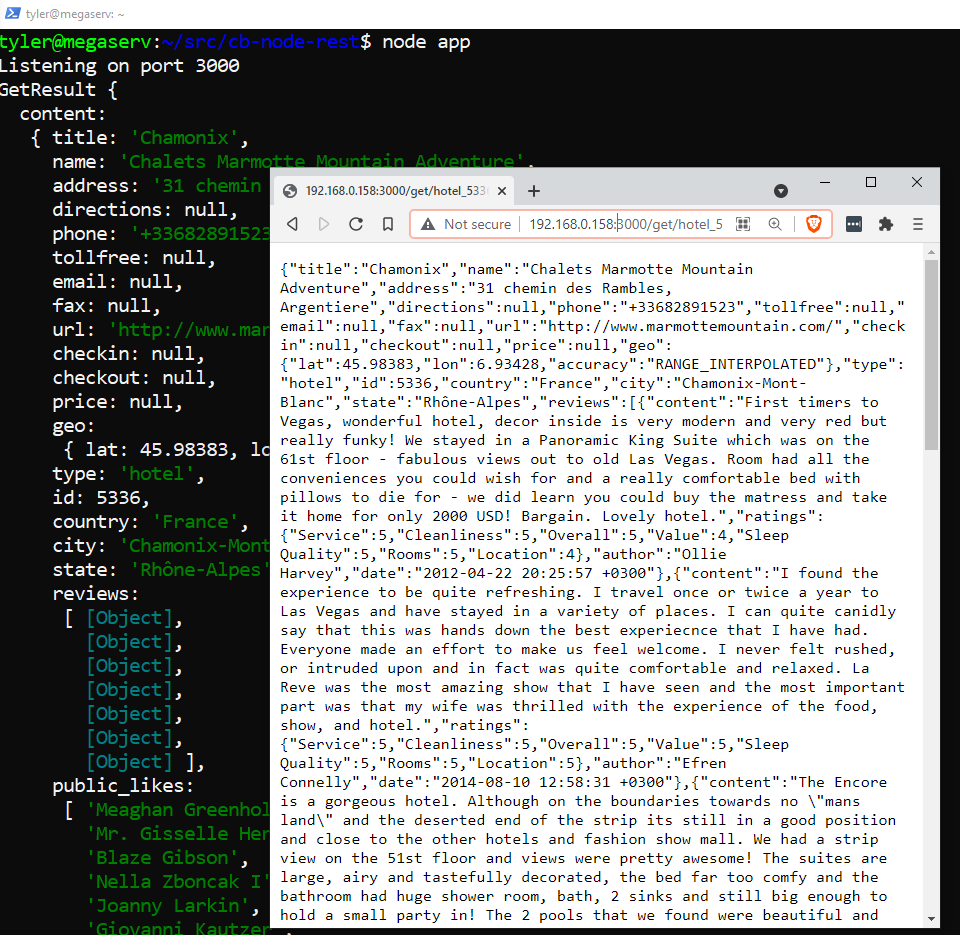Bookmark this page using the bookmark icon
Image resolution: width=960 pixels, height=935 pixels.
(388, 224)
